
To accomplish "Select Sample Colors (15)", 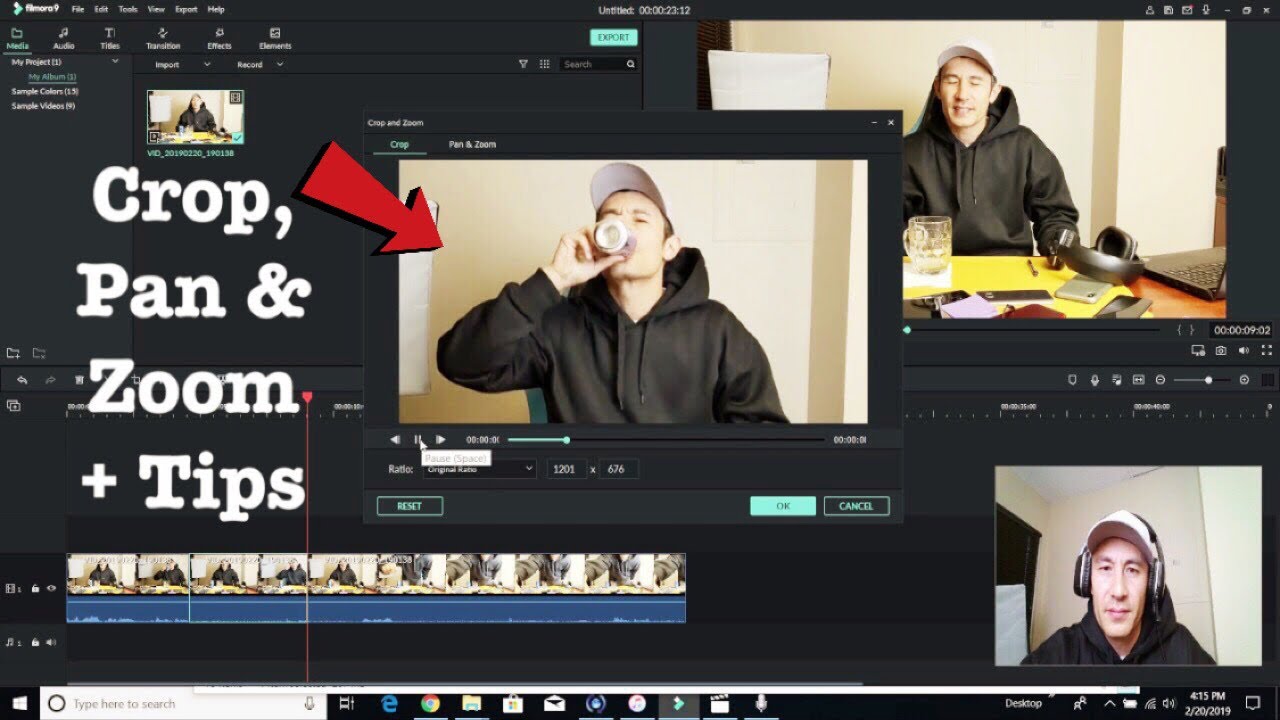I will [44, 91].
